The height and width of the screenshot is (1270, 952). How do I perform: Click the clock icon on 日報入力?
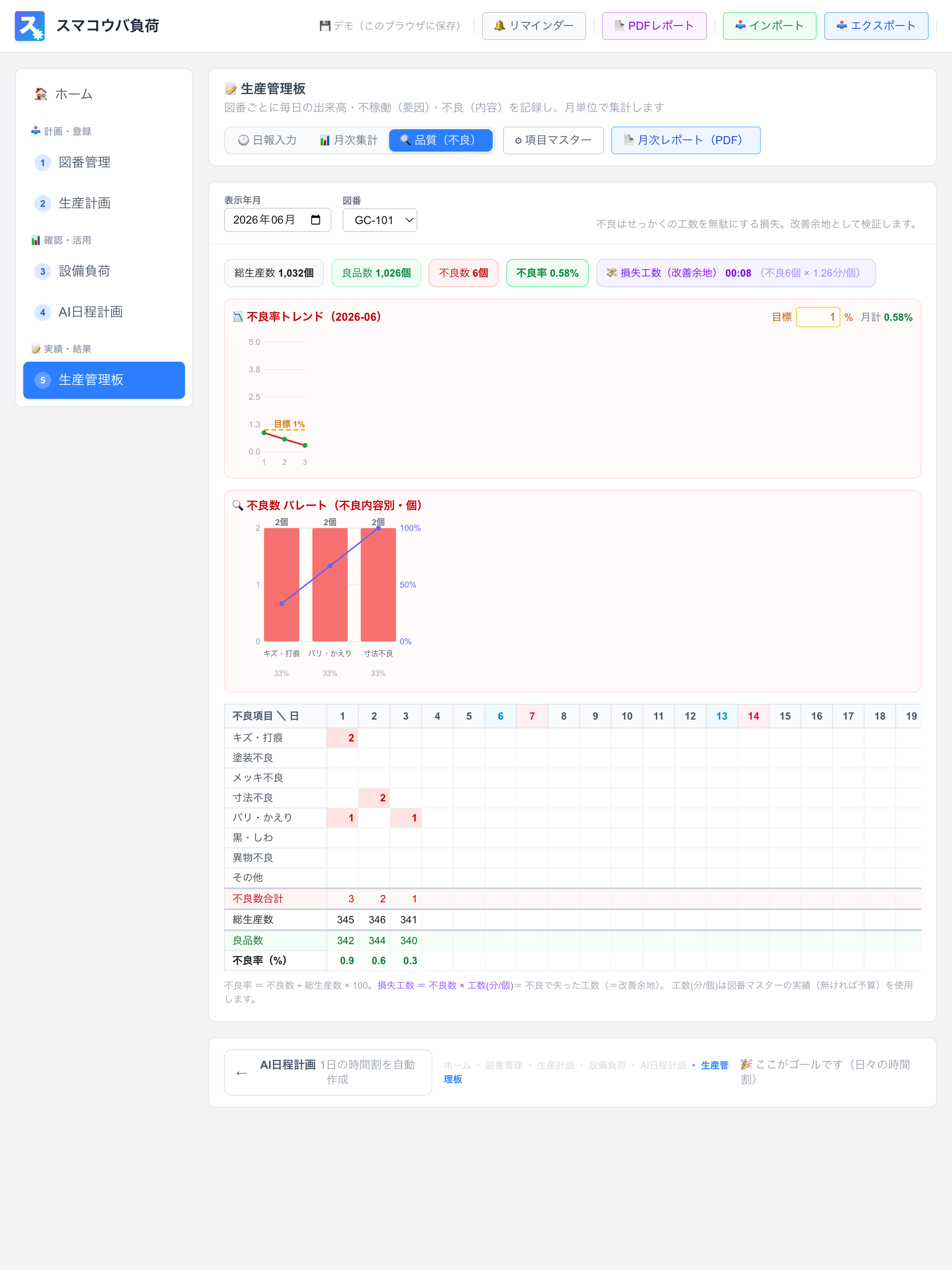click(244, 140)
